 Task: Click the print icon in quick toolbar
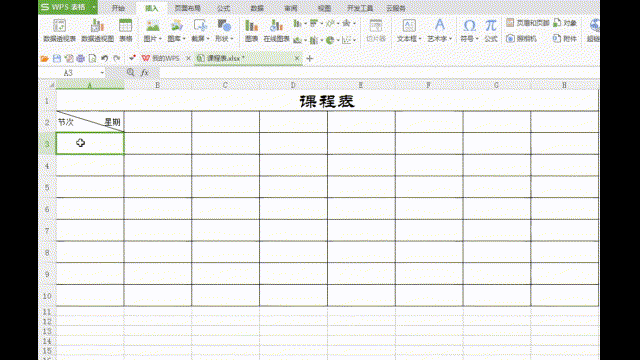(x=80, y=59)
